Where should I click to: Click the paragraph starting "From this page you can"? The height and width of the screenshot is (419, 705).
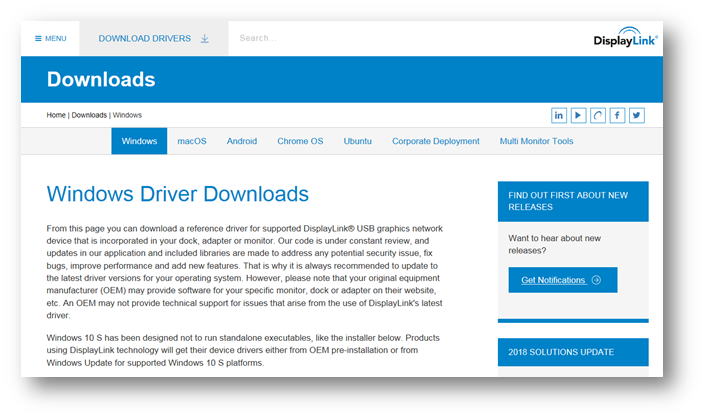point(245,272)
